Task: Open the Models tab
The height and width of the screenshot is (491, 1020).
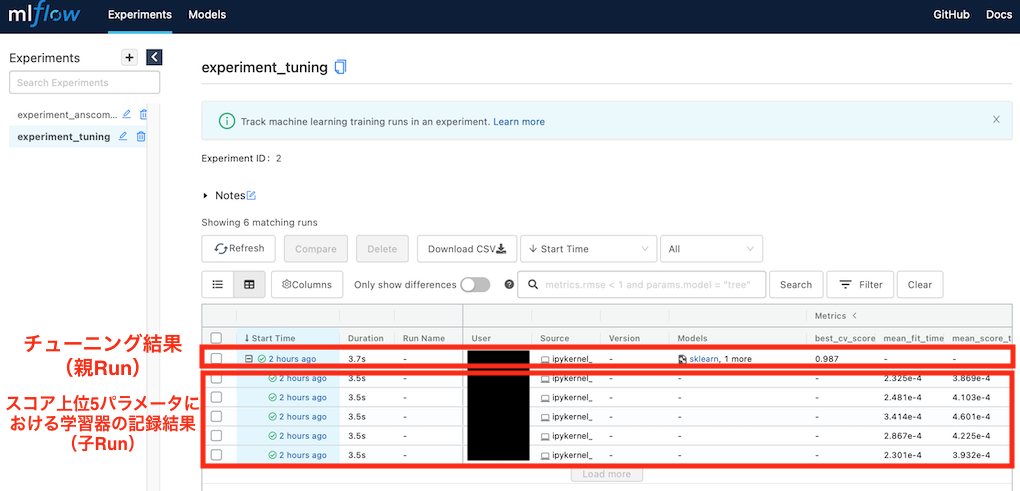Action: tap(207, 15)
